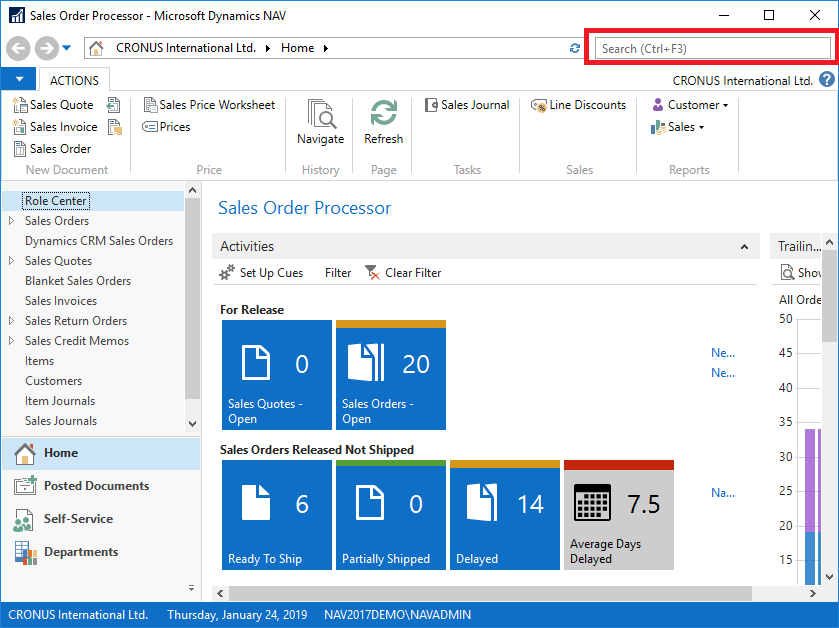Click the Navigate button

click(321, 122)
